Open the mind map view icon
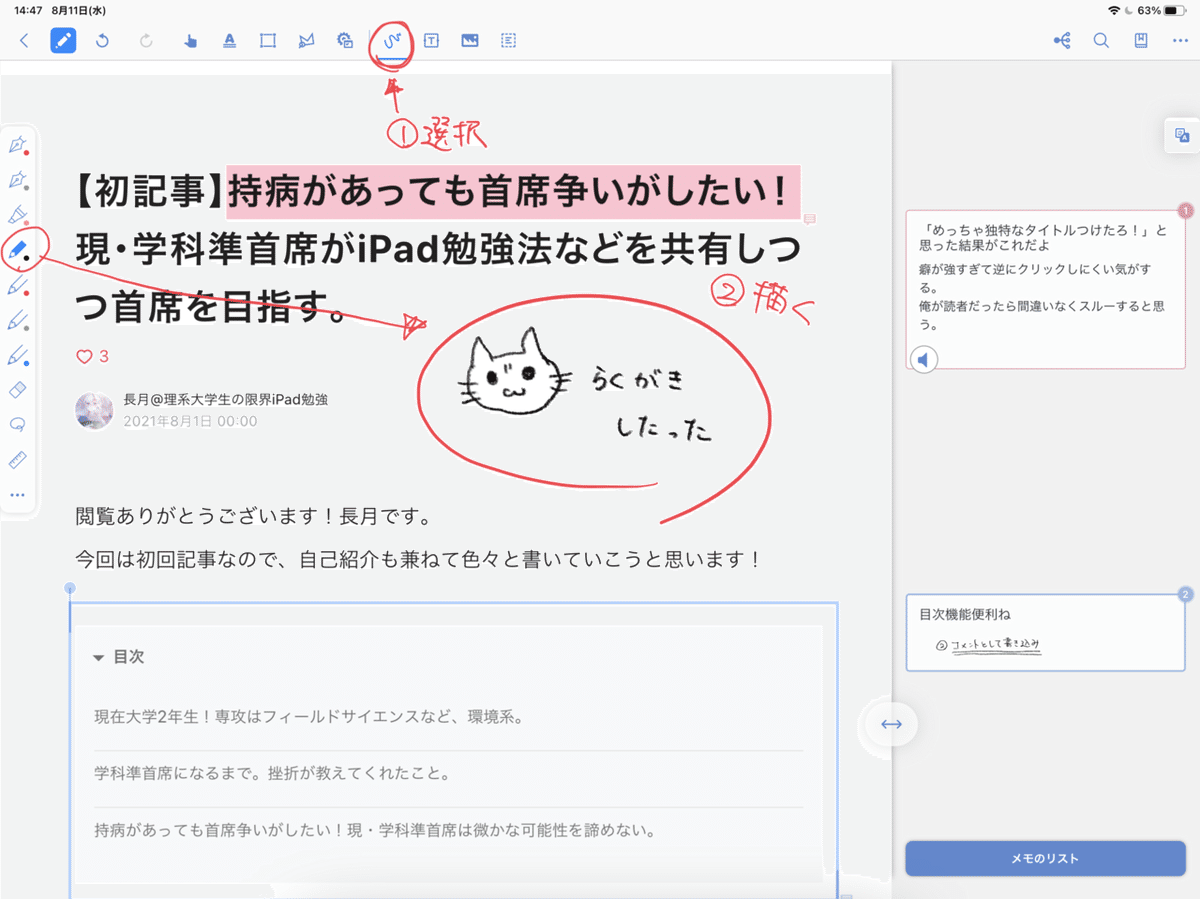This screenshot has width=1200, height=899. [1062, 41]
